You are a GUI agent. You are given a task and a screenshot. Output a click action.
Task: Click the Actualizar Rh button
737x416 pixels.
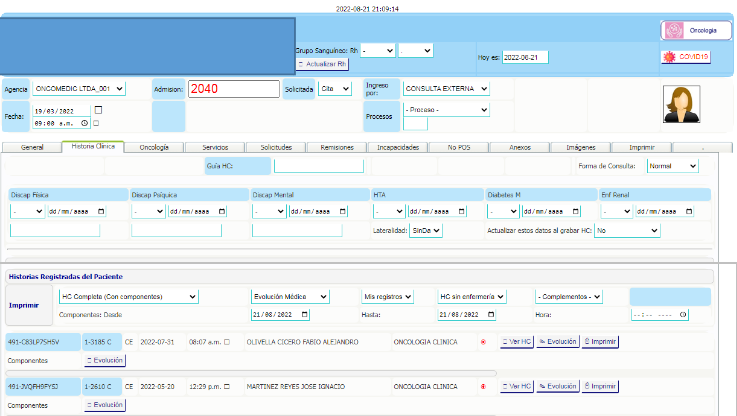coord(322,63)
